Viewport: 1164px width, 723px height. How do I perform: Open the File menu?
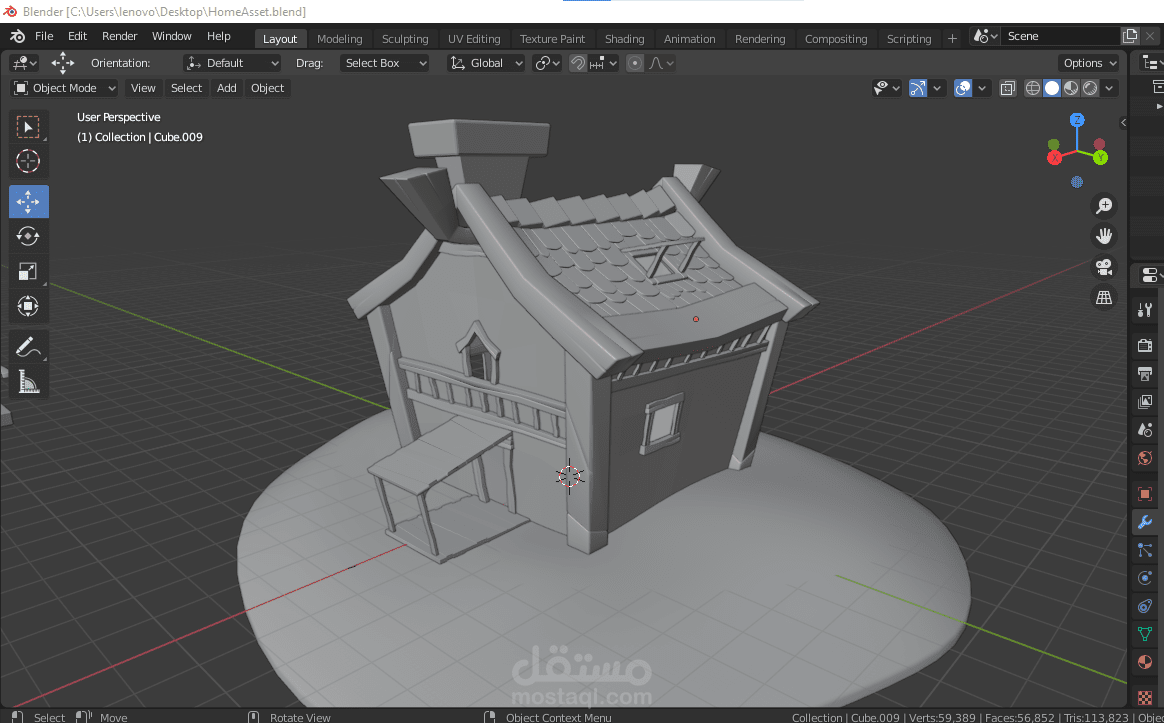(44, 36)
